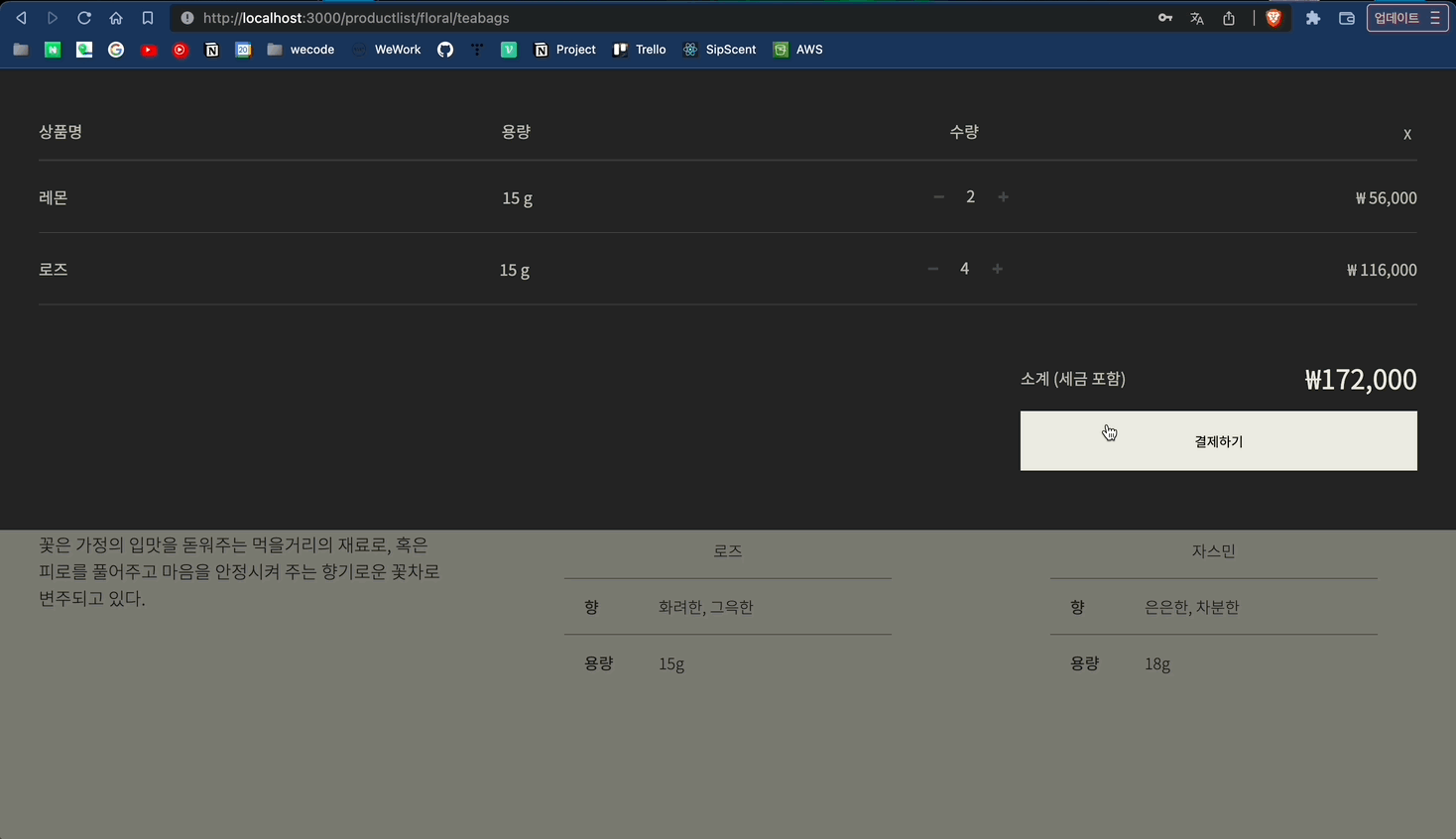This screenshot has width=1456, height=839.
Task: Click the 업데이트 update button
Action: 1398,17
